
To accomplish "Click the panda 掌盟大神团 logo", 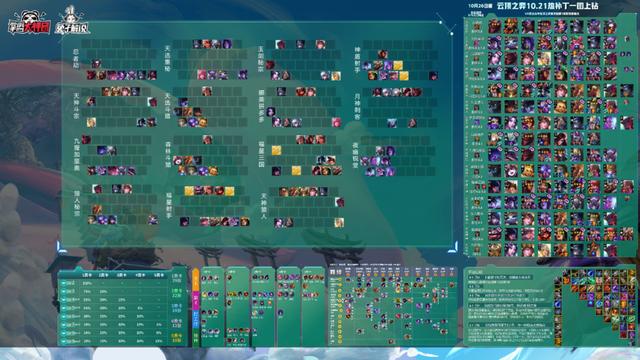I will pos(29,23).
